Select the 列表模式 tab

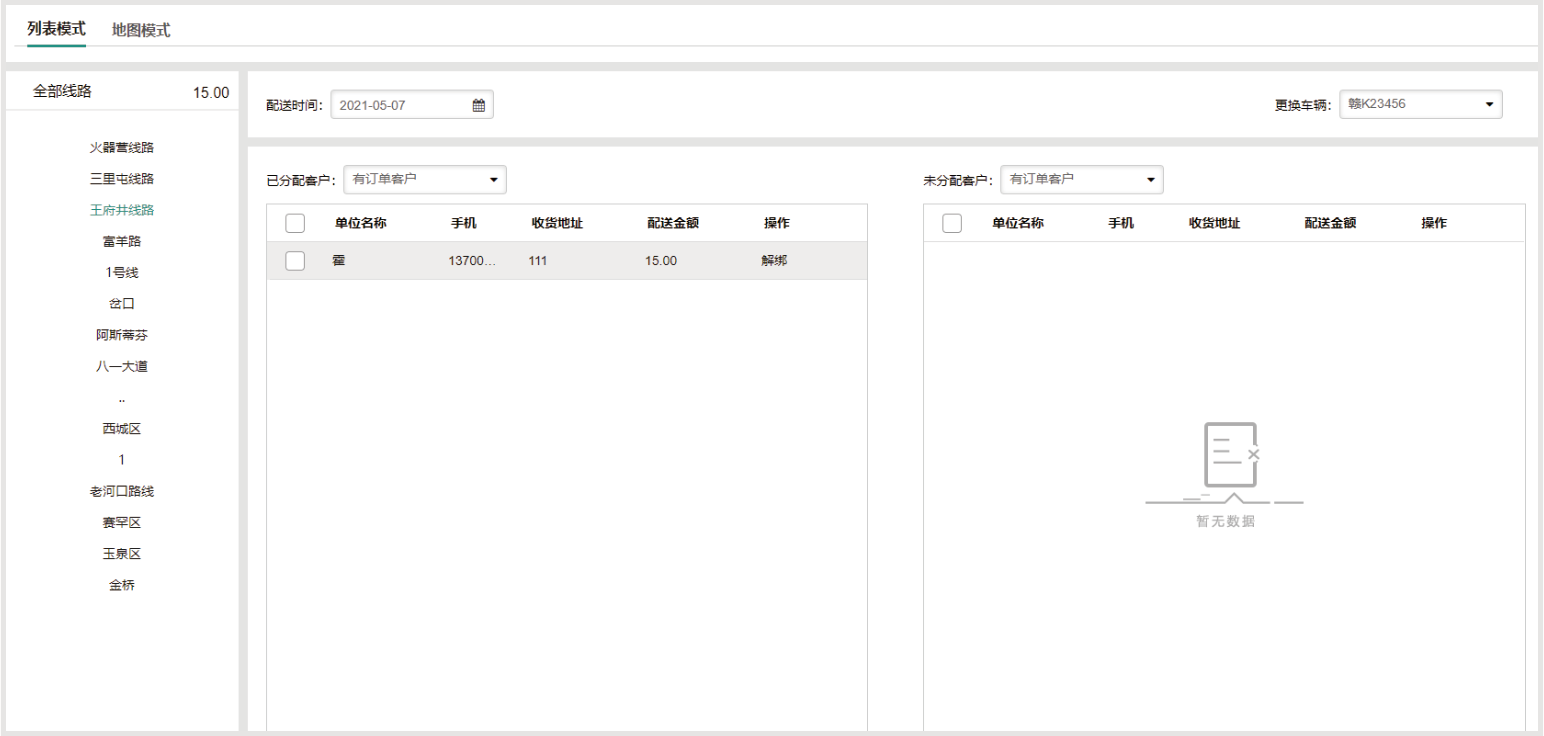pos(56,29)
